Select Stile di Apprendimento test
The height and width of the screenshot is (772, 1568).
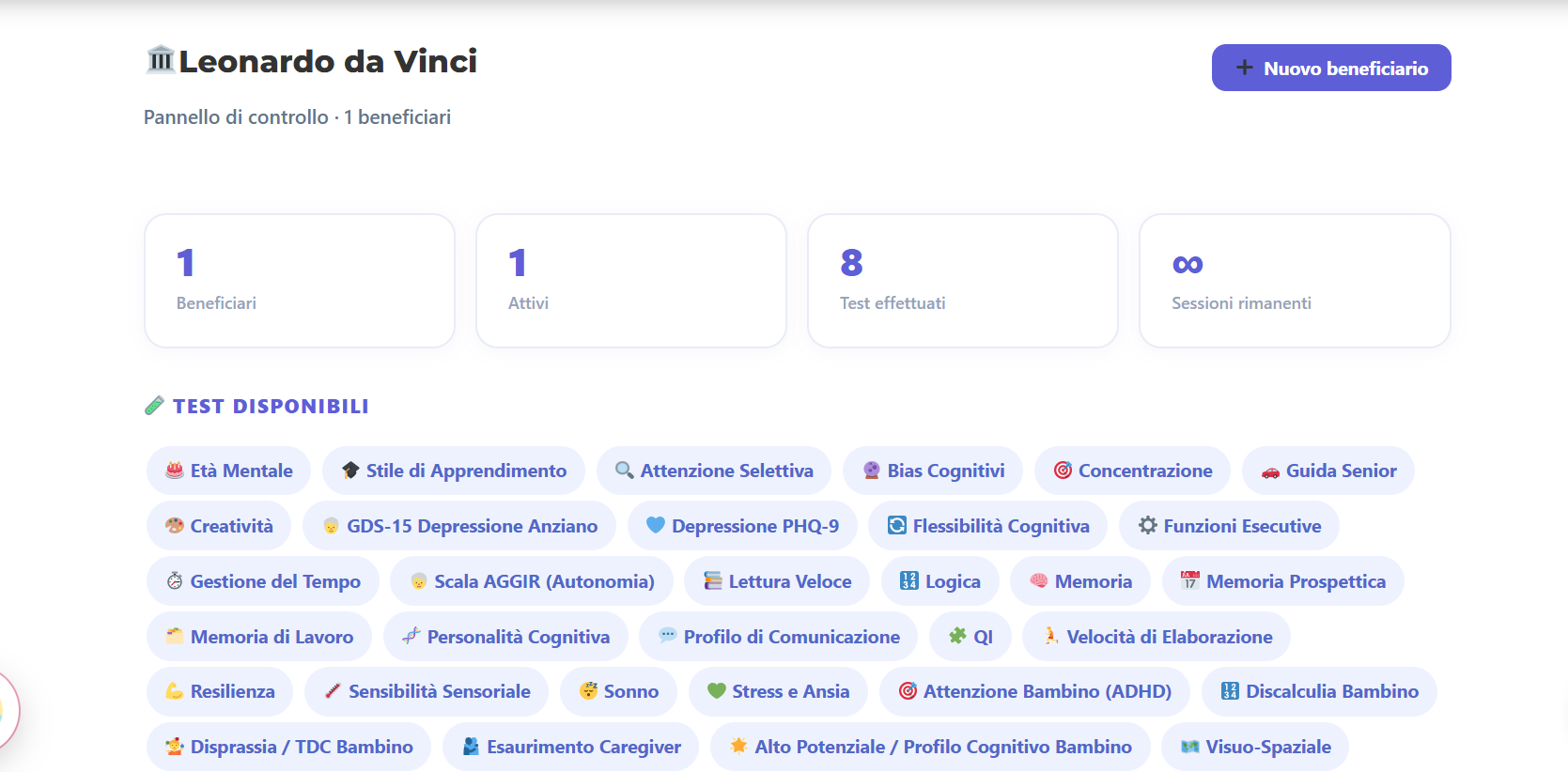pos(454,471)
